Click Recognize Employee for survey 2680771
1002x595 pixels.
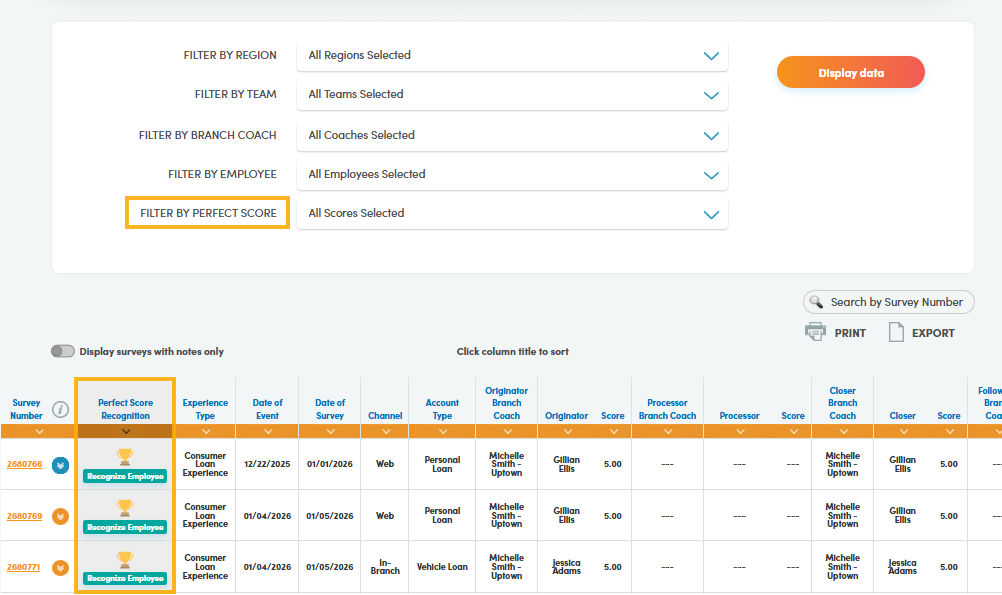pyautogui.click(x=125, y=578)
